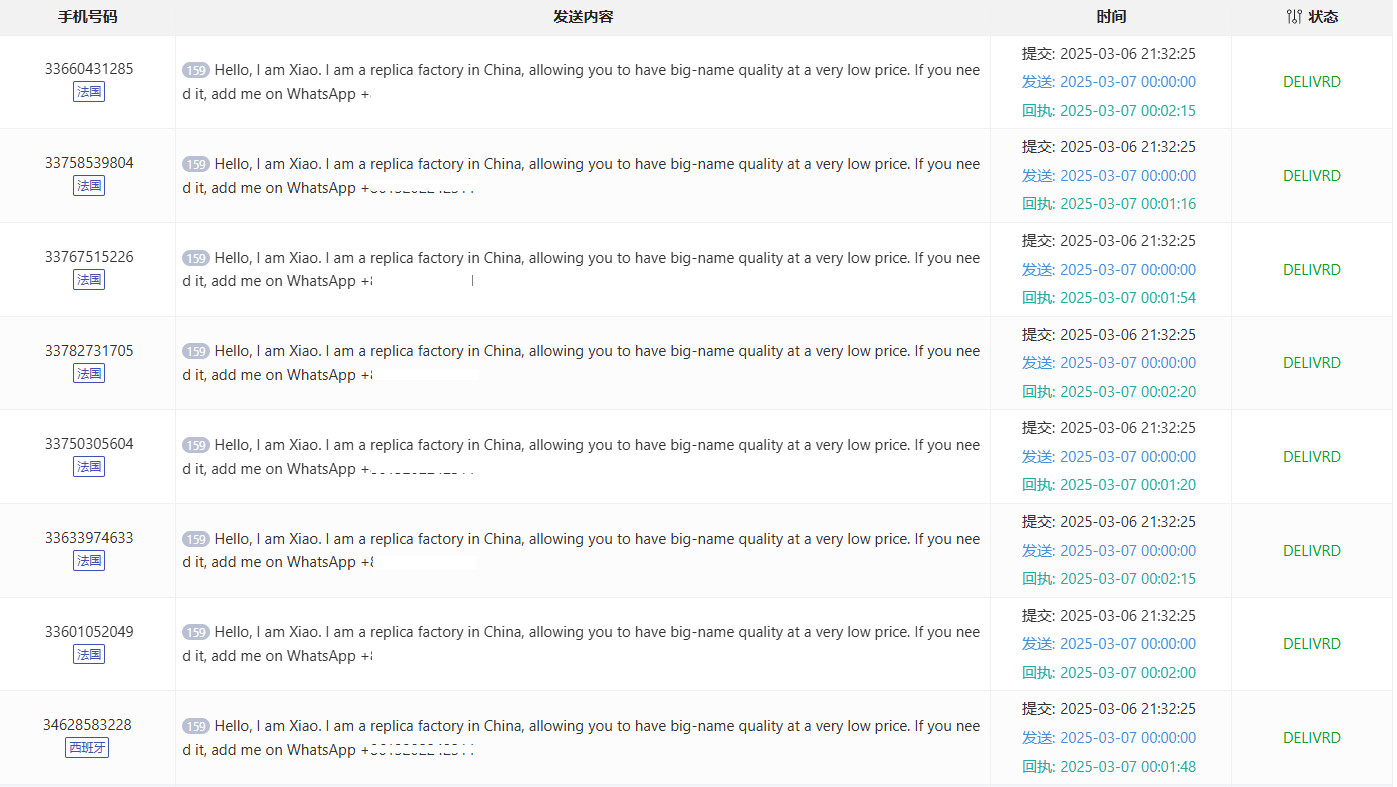Click the 西班牙 tag under 34628583228
This screenshot has width=1397, height=787.
(87, 748)
